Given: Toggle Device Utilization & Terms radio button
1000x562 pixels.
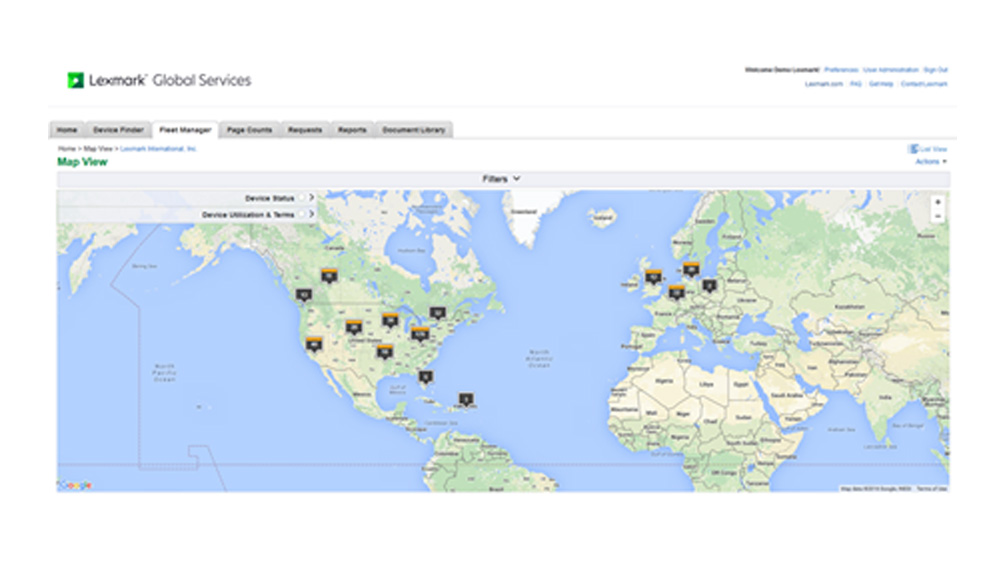Looking at the screenshot, I should 302,214.
